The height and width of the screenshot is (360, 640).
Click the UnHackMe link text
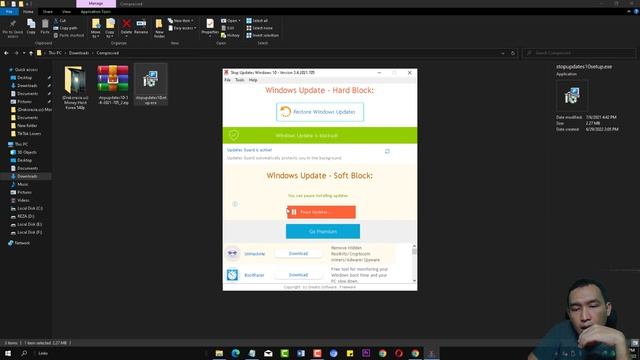pos(255,254)
